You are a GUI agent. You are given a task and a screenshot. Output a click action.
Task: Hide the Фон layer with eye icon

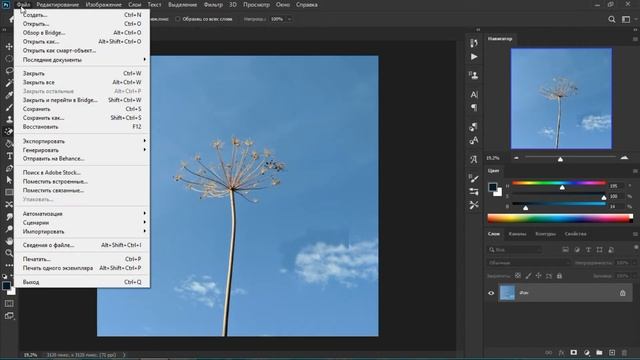point(491,293)
